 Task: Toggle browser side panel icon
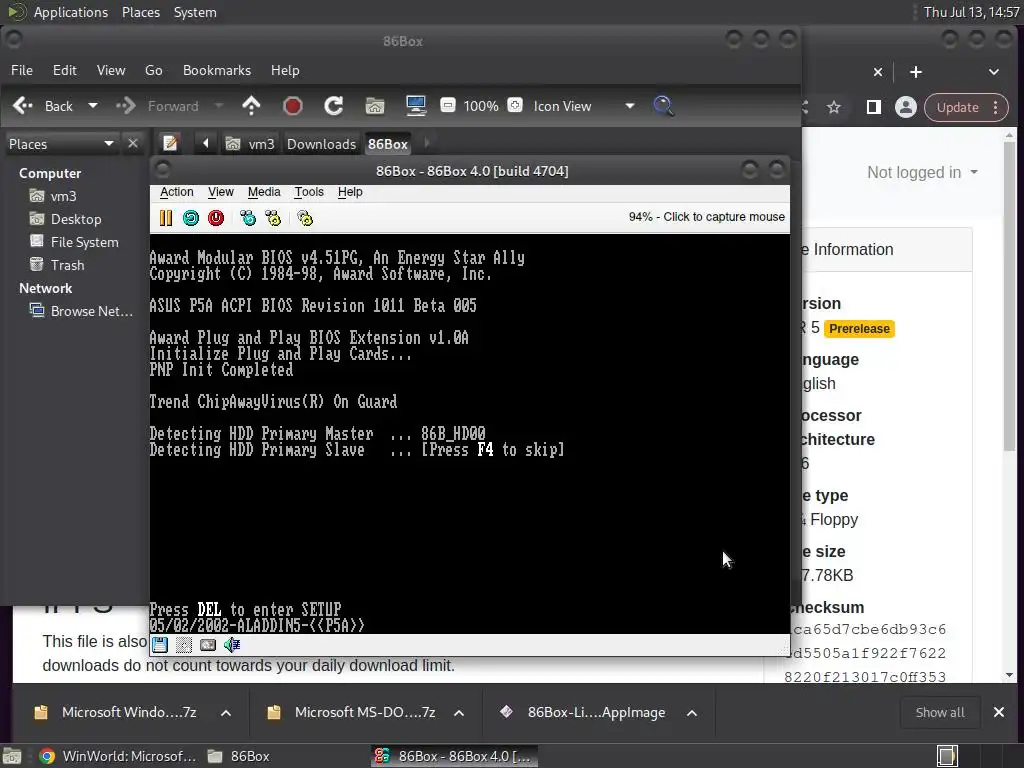pyautogui.click(x=874, y=107)
